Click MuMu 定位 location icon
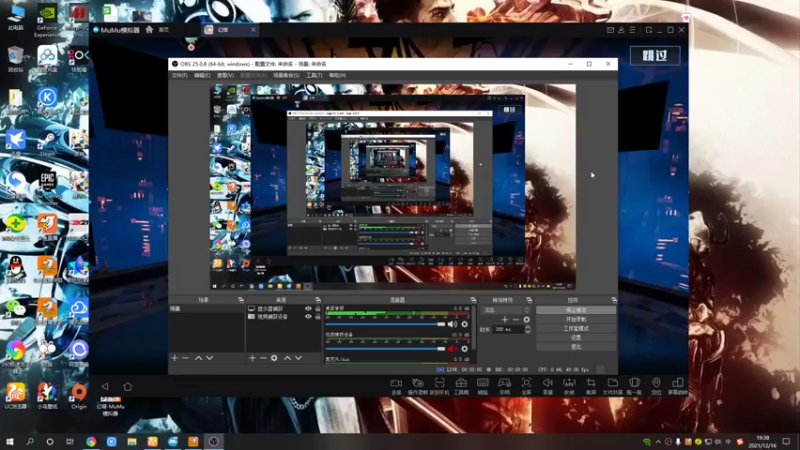Screen dimensions: 800x450 656,386
